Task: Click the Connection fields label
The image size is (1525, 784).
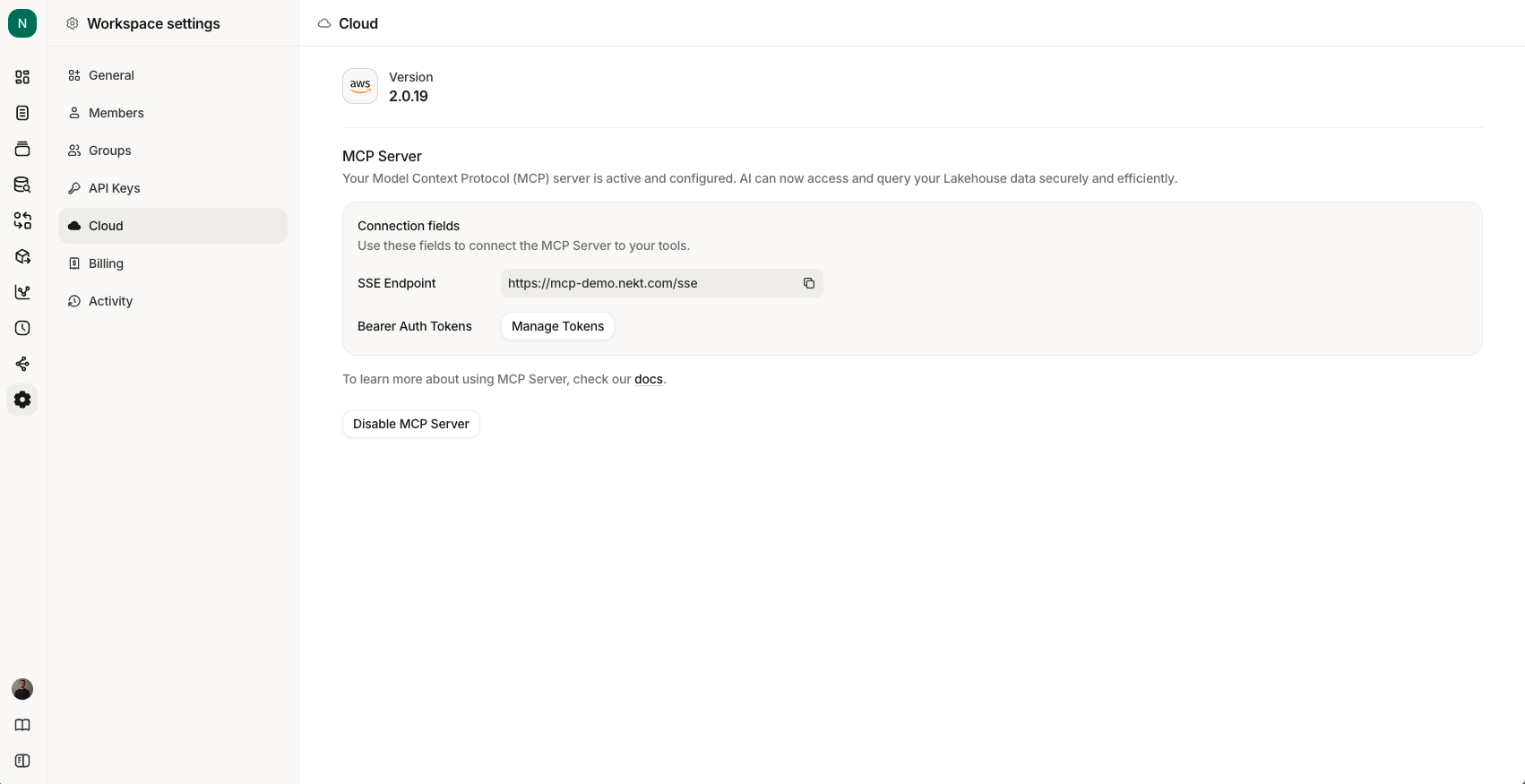Action: pos(409,226)
